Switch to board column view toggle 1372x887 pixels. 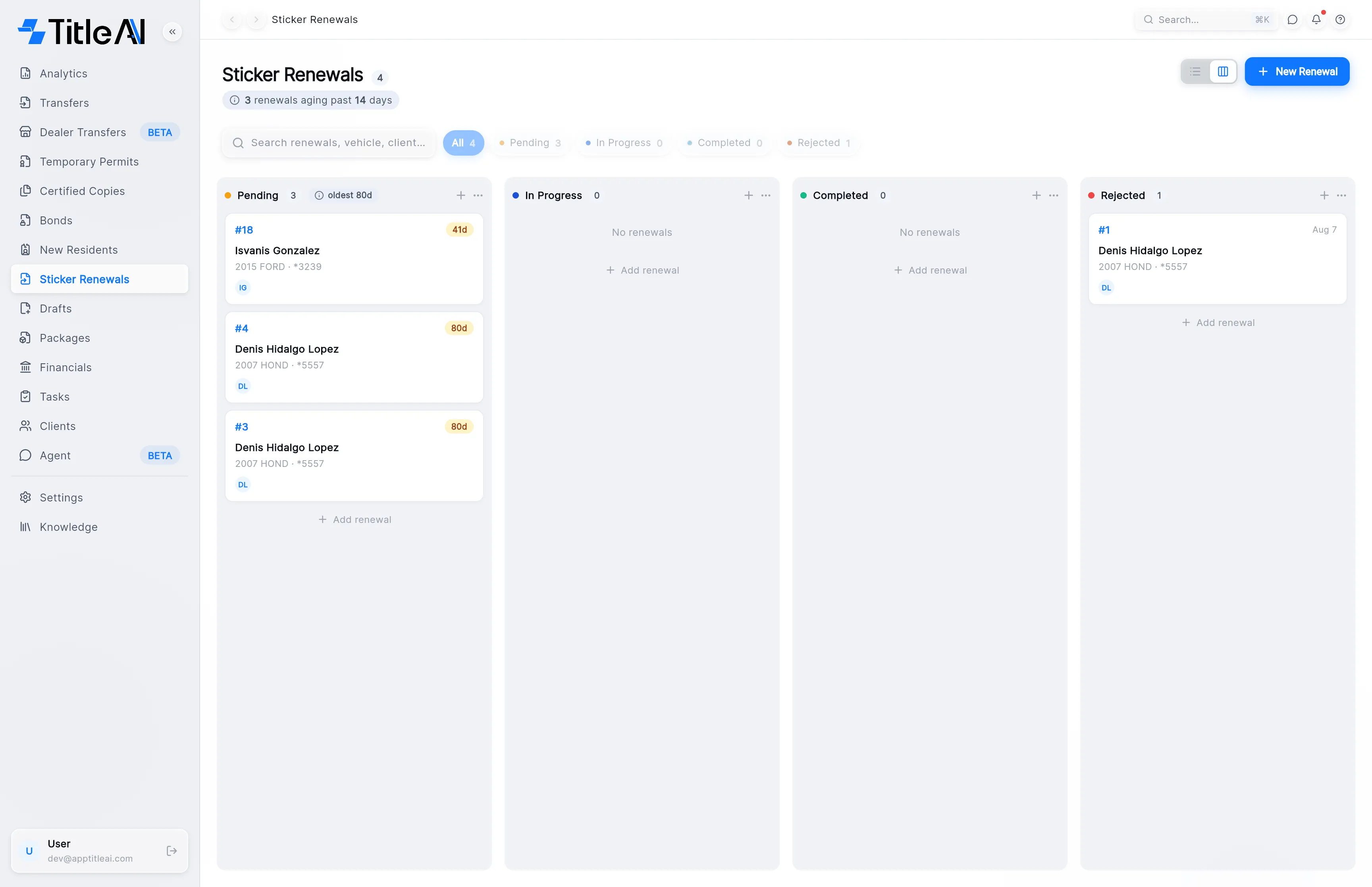coord(1223,71)
